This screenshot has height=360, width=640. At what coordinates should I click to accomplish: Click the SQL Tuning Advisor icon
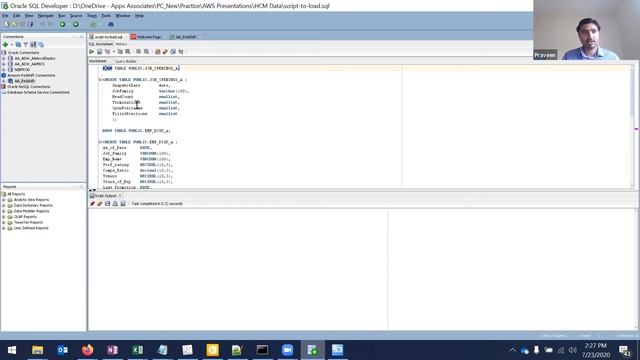click(x=128, y=52)
